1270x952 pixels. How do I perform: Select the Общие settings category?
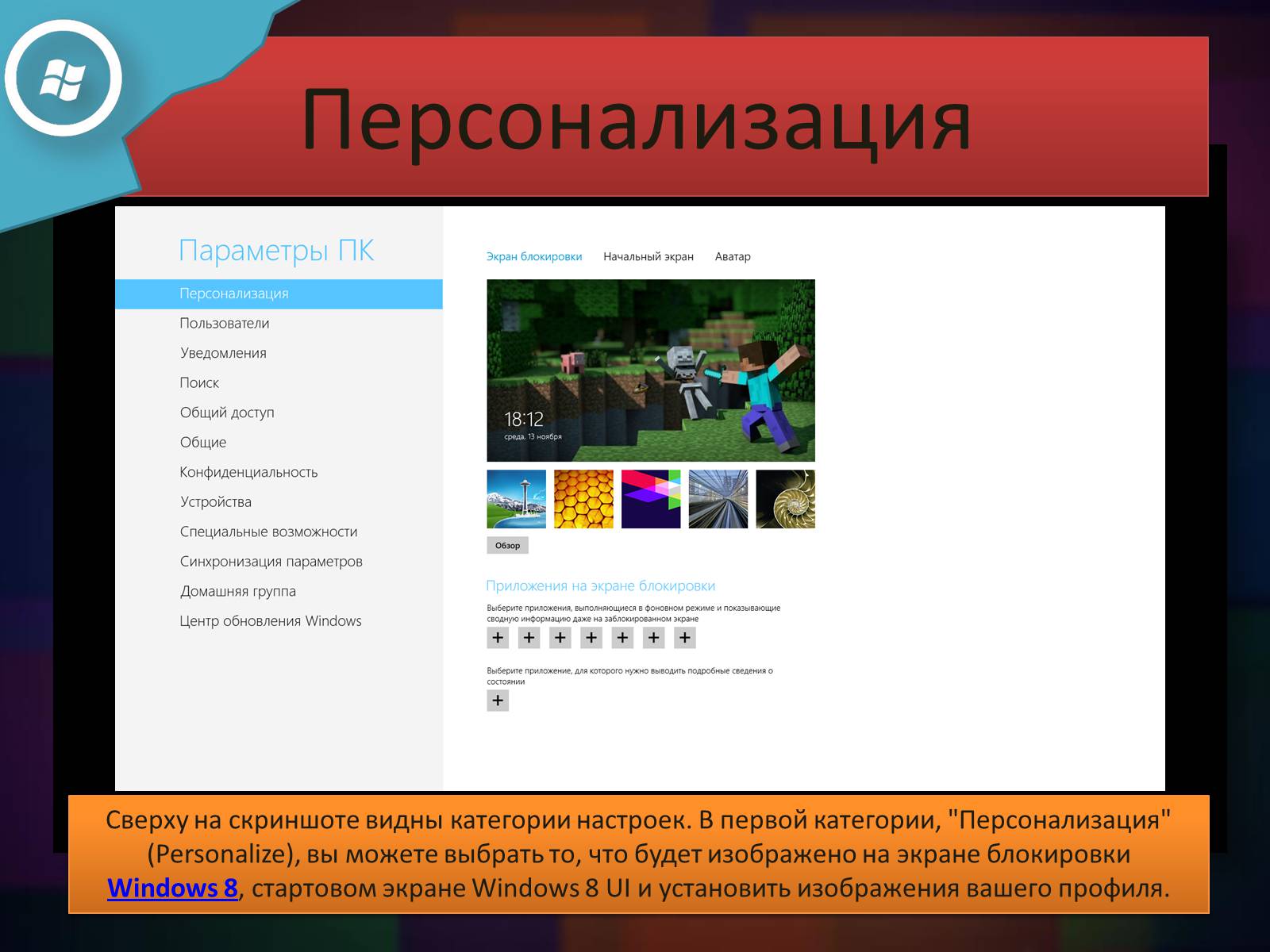pyautogui.click(x=203, y=442)
